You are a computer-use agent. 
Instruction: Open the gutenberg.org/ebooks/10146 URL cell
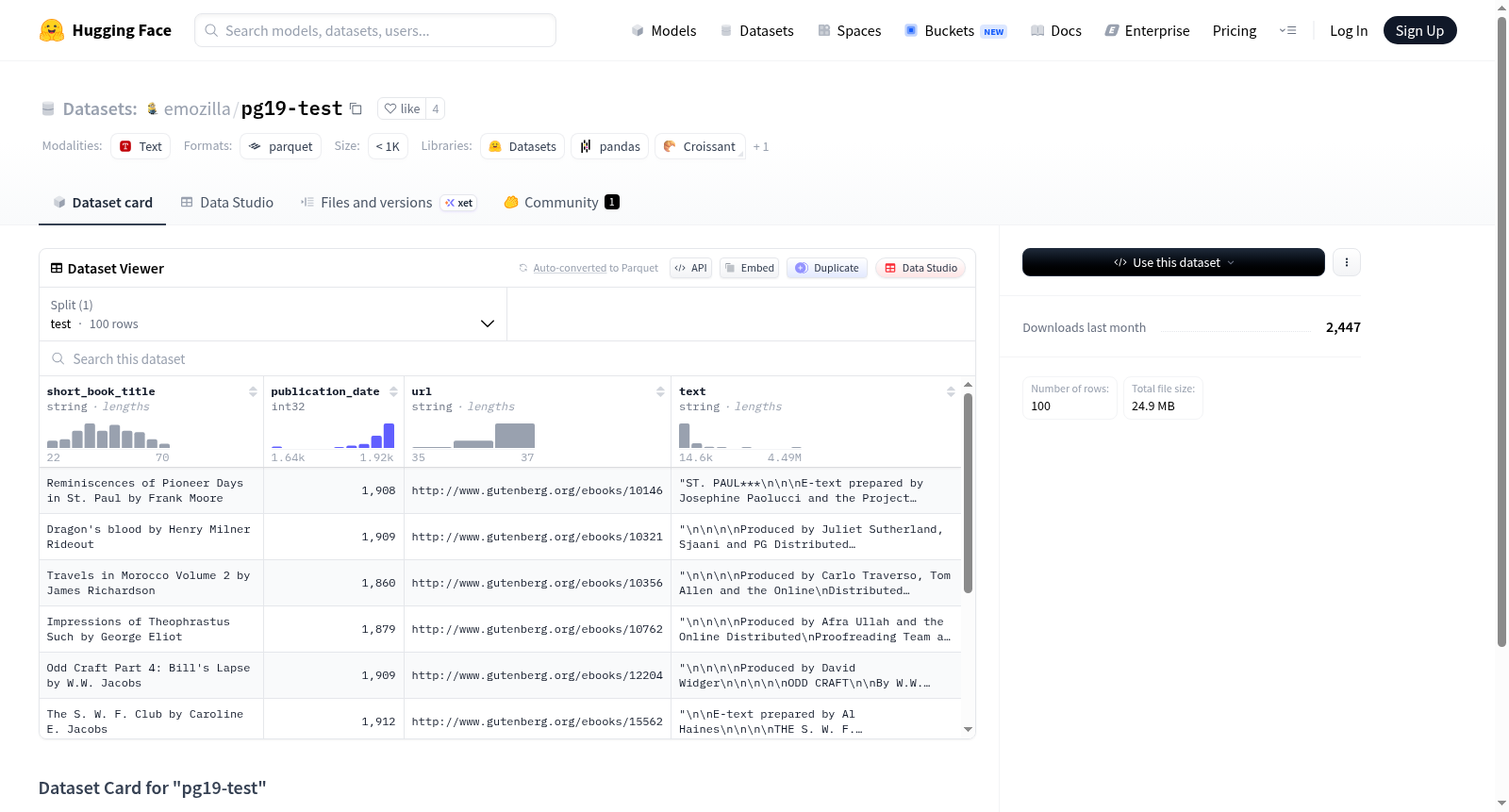[x=538, y=490]
